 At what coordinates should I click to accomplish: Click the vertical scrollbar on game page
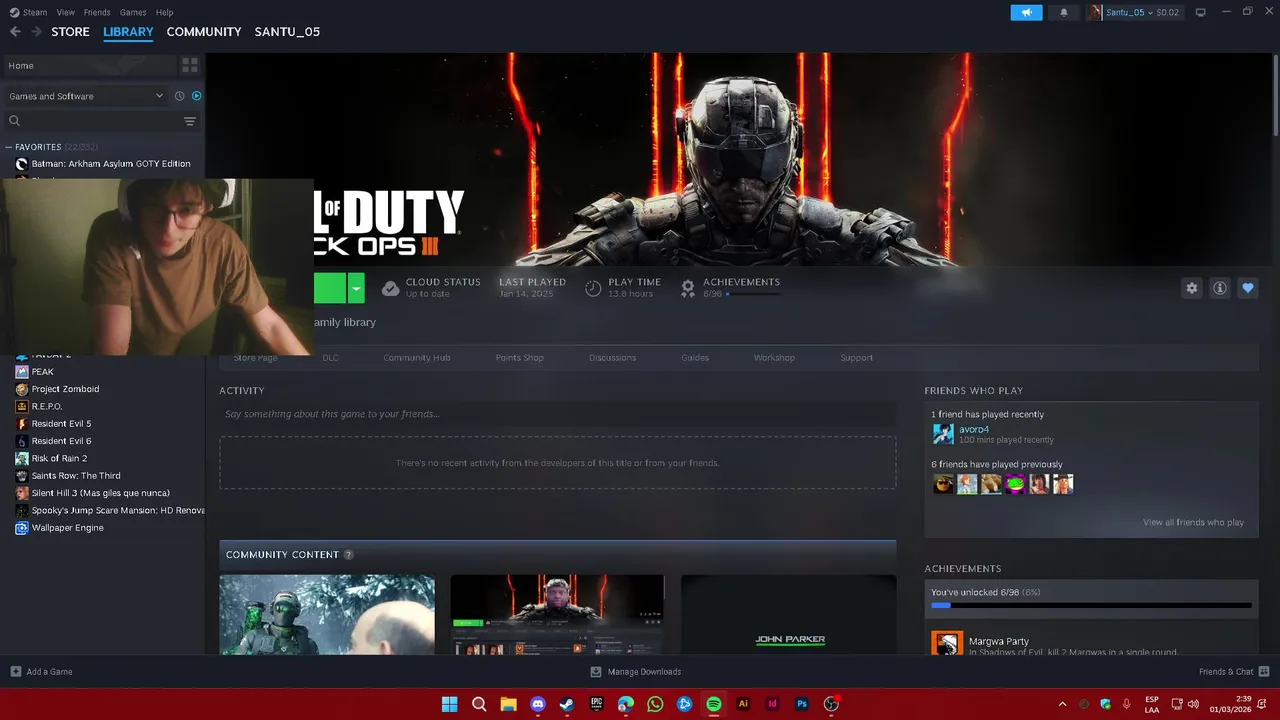1275,97
